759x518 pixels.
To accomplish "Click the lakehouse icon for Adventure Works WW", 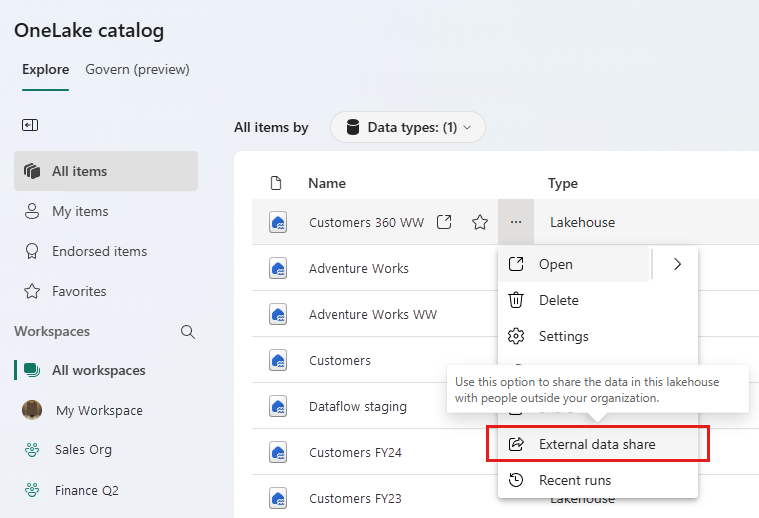I will [x=278, y=314].
